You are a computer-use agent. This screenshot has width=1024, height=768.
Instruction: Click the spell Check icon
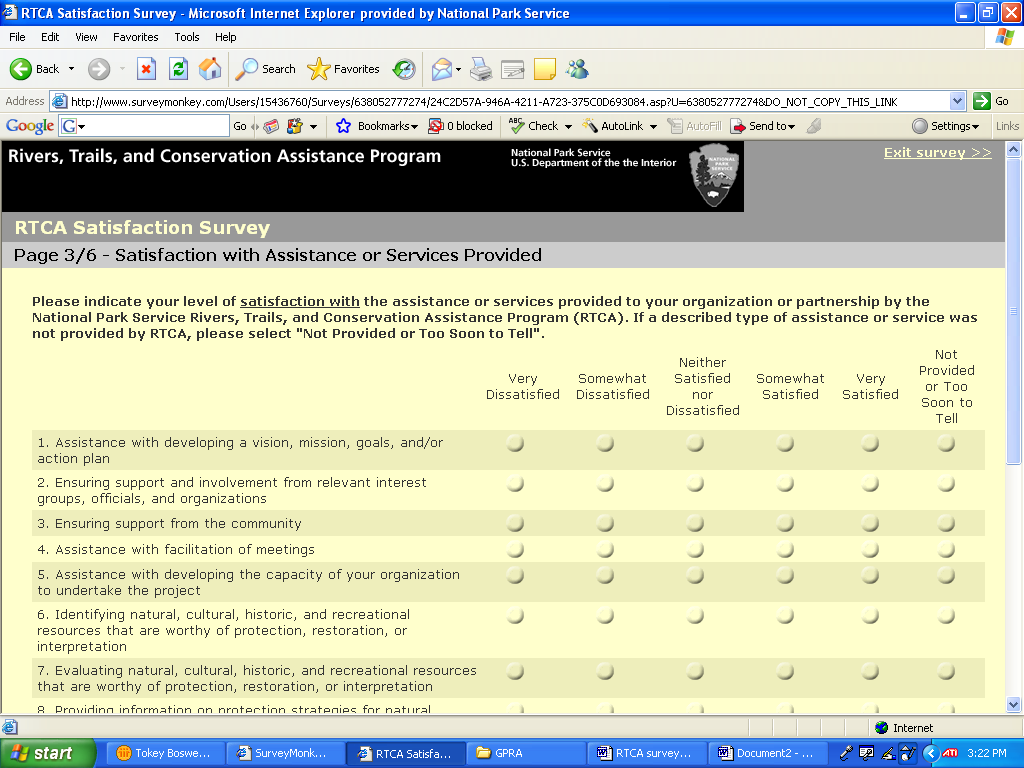(517, 126)
